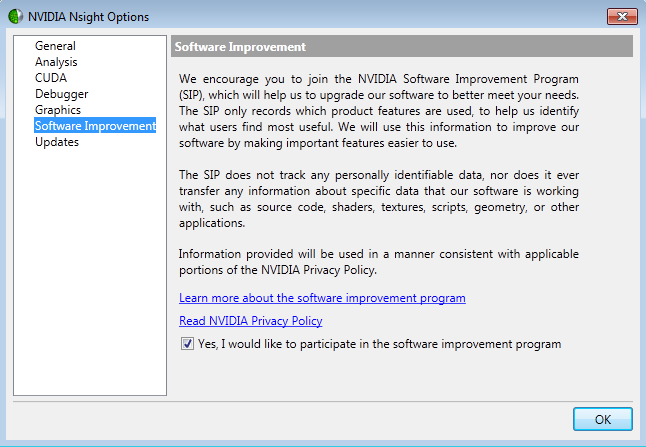Click the paragraph starting 'Information provided will be used'
This screenshot has height=447, width=646.
[x=379, y=262]
